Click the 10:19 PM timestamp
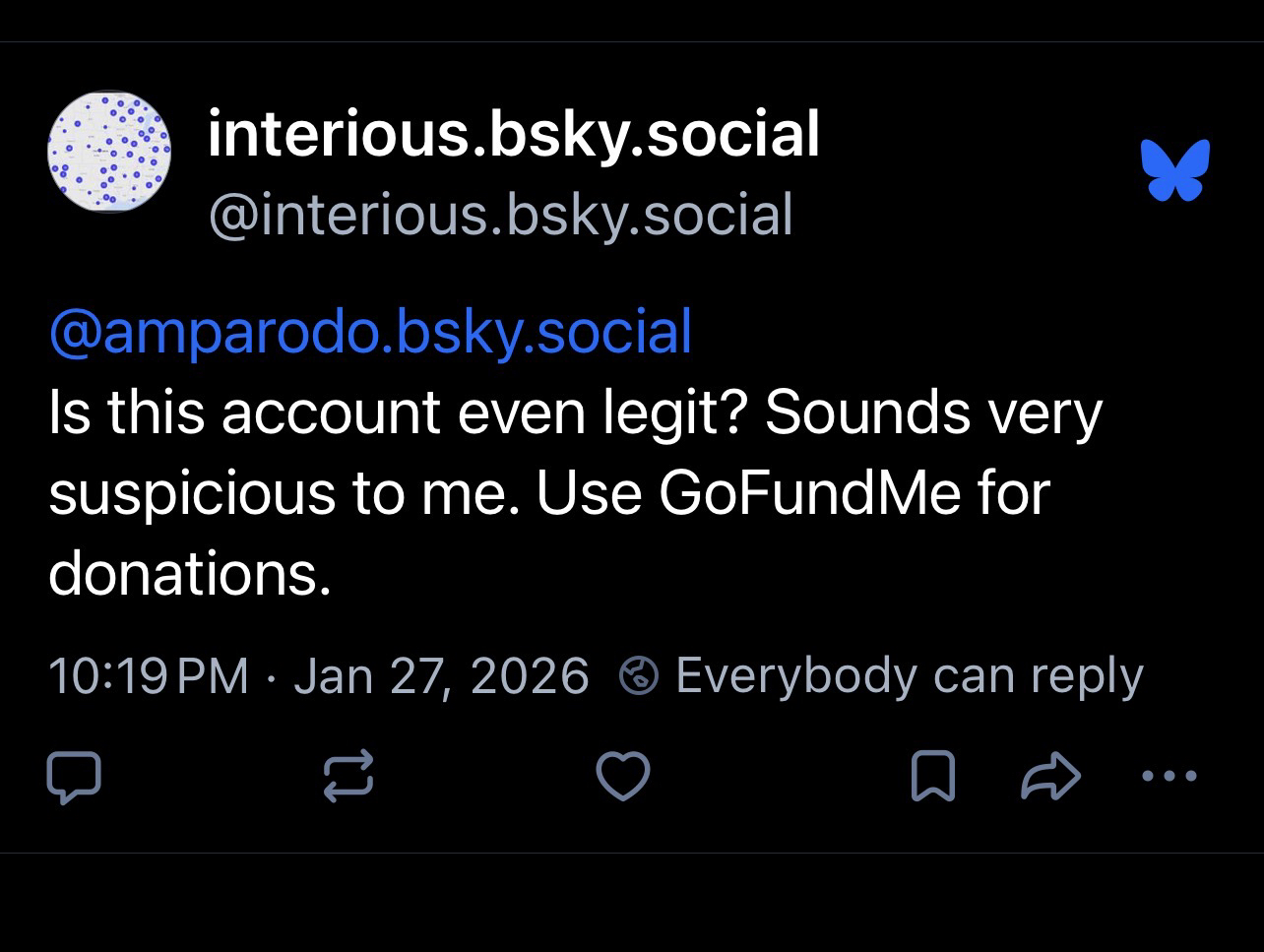Image resolution: width=1264 pixels, height=952 pixels. coord(149,676)
